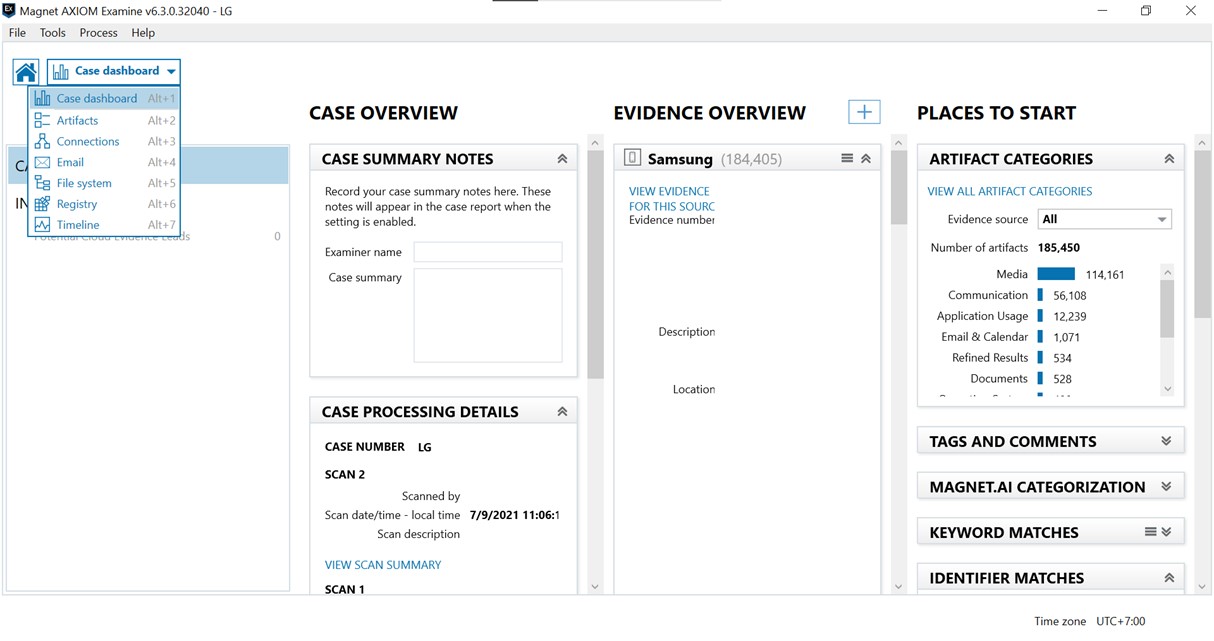
Task: Click the Examiner name input field
Action: click(487, 251)
